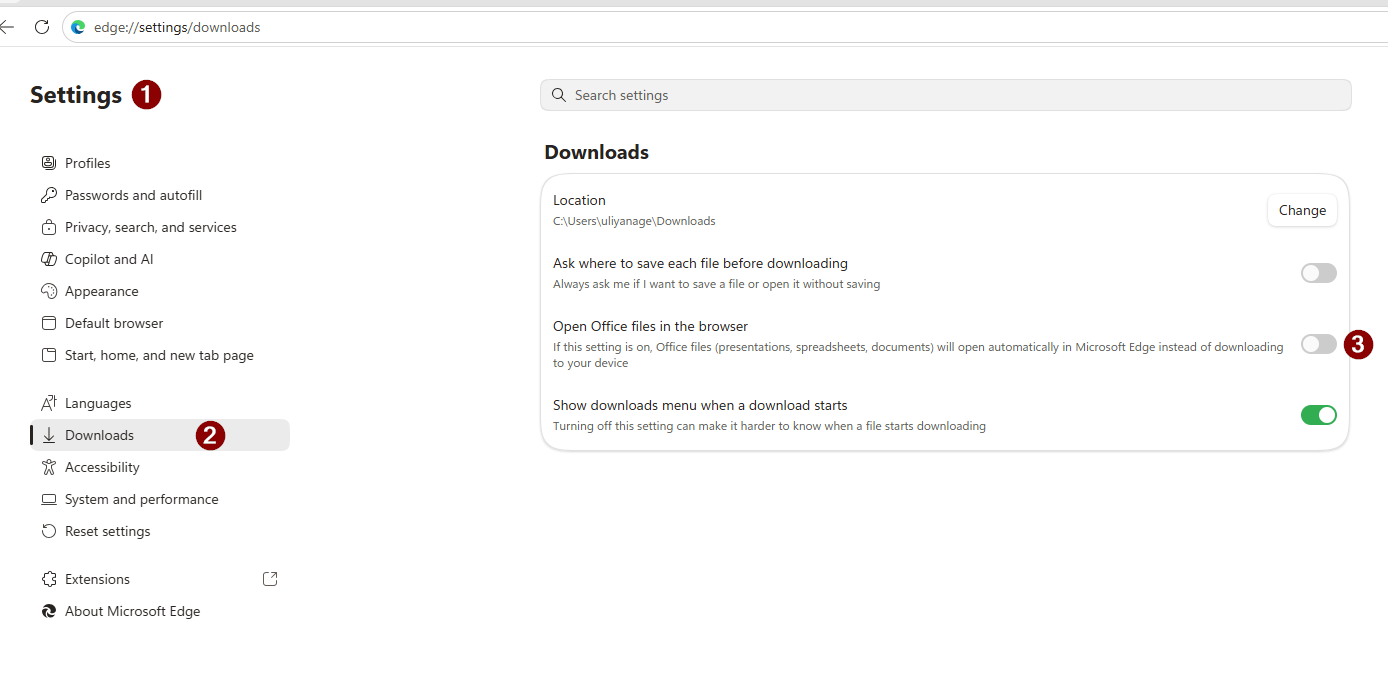Open the Profiles settings section
The image size is (1388, 678).
[x=160, y=163]
